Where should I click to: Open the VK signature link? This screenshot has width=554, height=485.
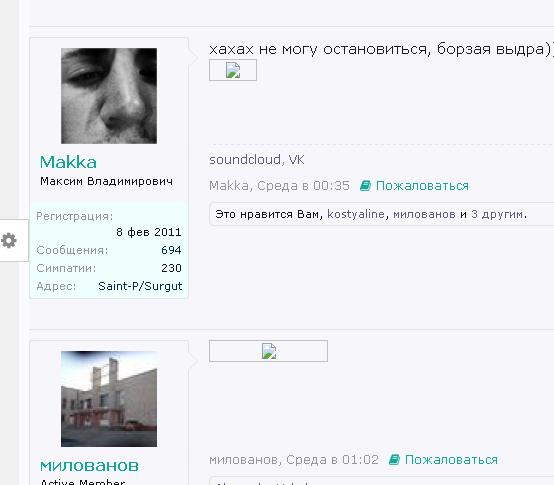tap(296, 159)
